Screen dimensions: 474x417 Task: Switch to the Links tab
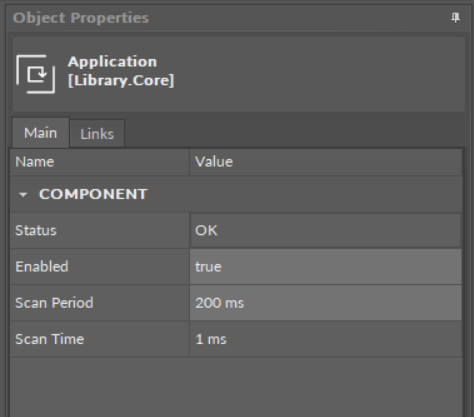point(97,134)
